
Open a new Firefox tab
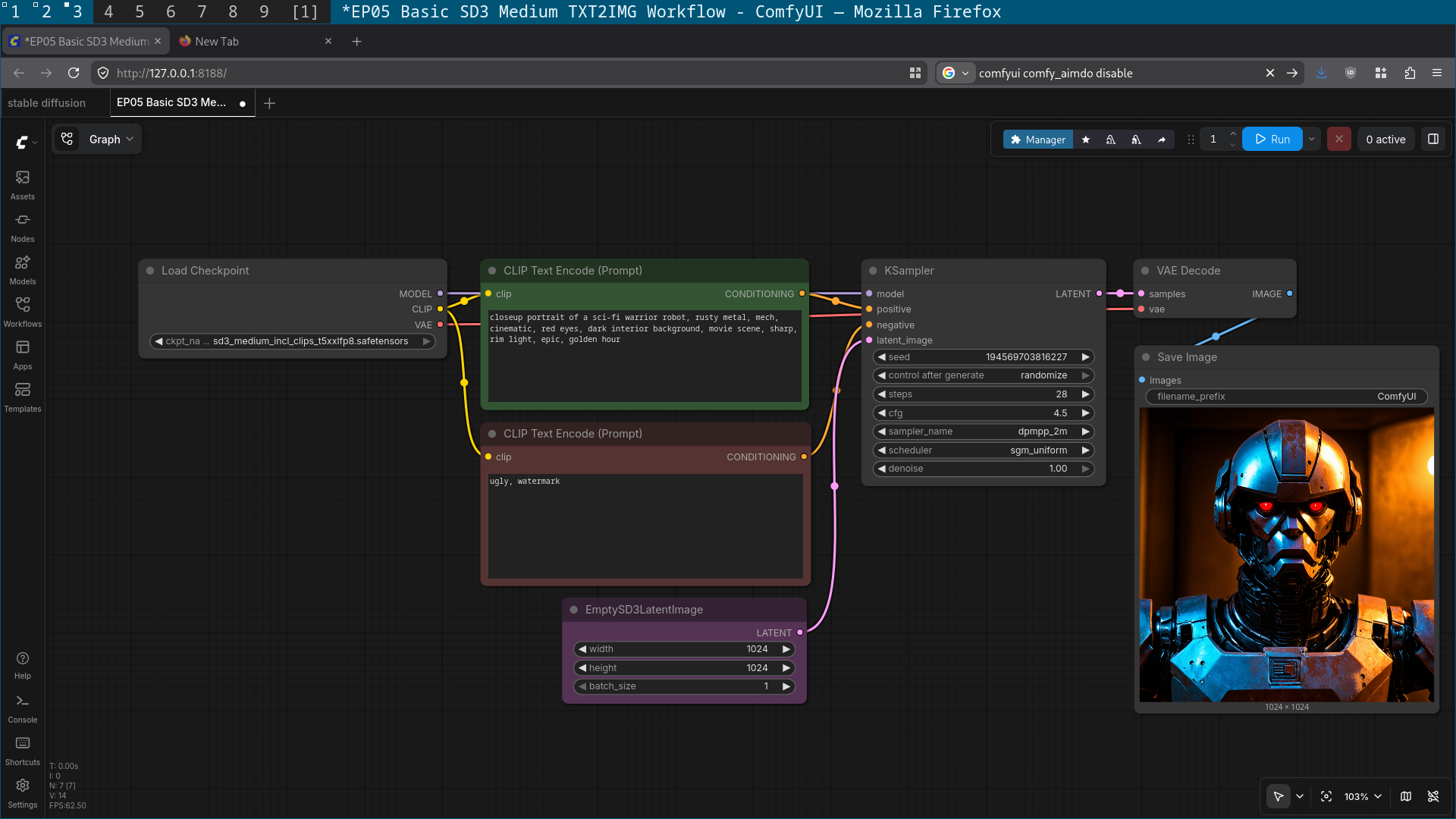tap(357, 42)
